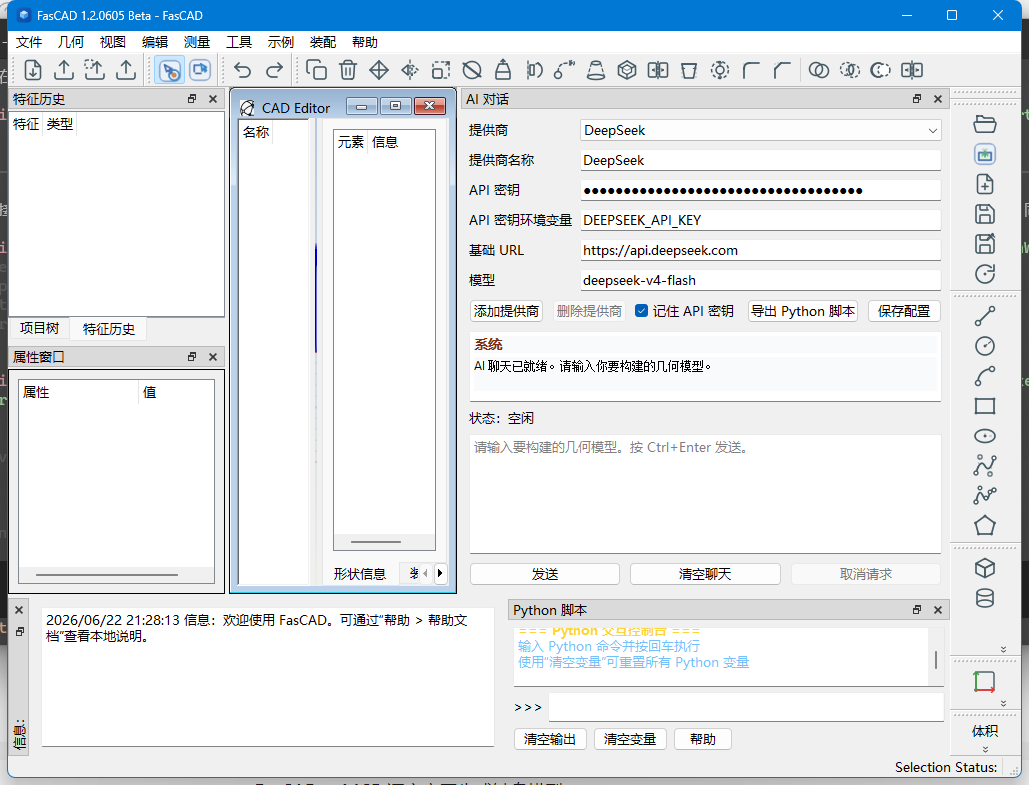Switch to the 形状信息 tab
The image size is (1029, 785).
[x=360, y=574]
